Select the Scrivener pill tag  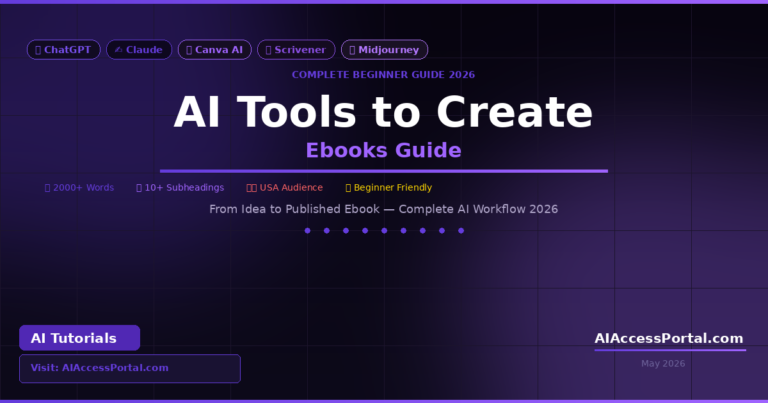(x=296, y=49)
